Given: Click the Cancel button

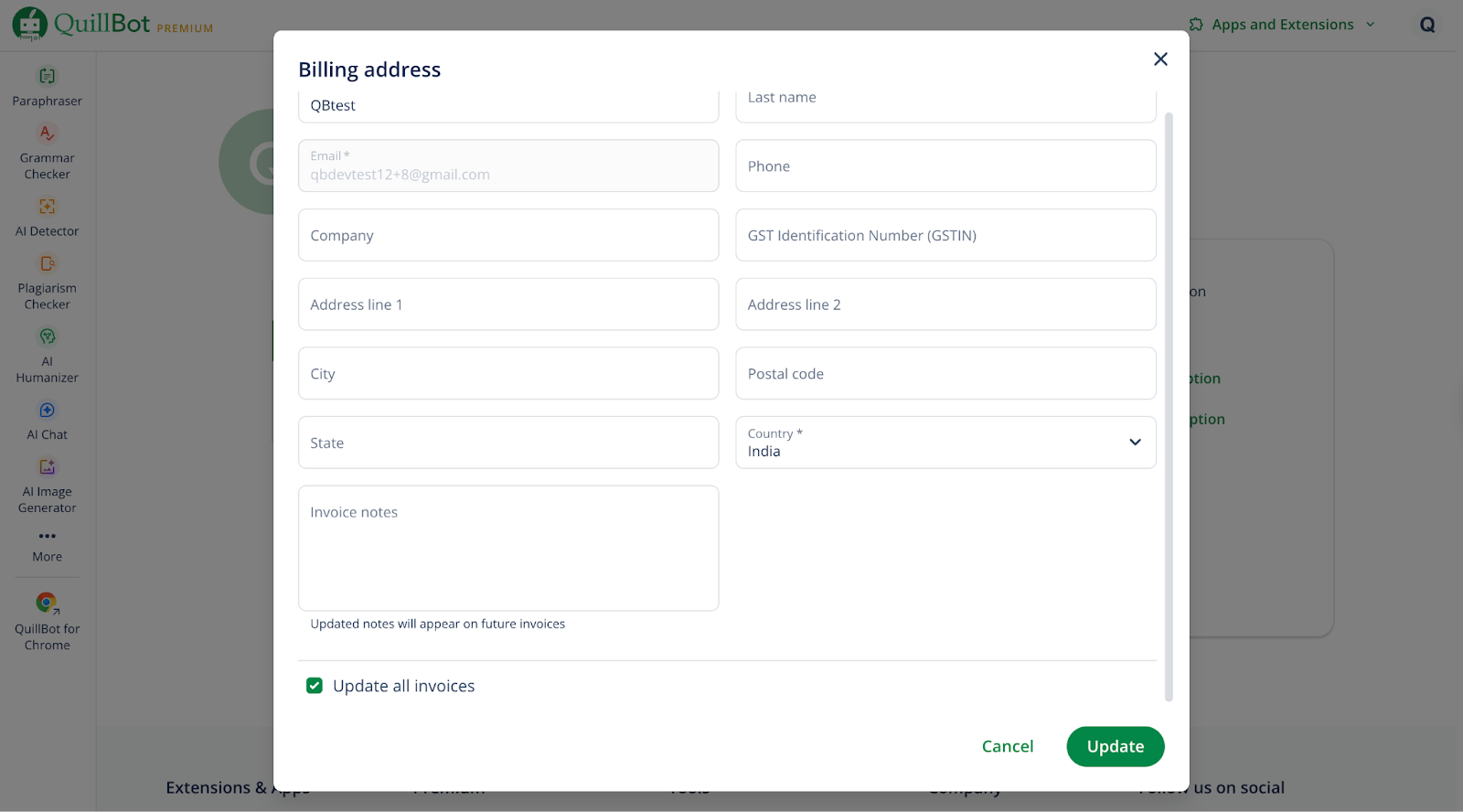Looking at the screenshot, I should click(x=1007, y=746).
